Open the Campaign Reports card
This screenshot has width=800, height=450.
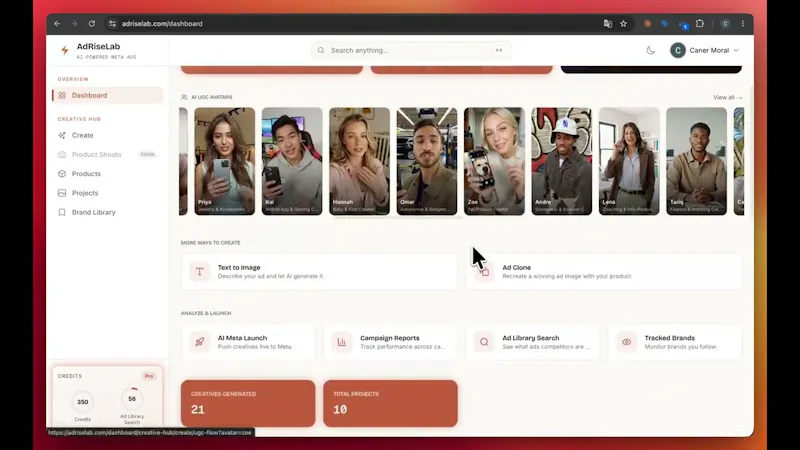coord(390,342)
